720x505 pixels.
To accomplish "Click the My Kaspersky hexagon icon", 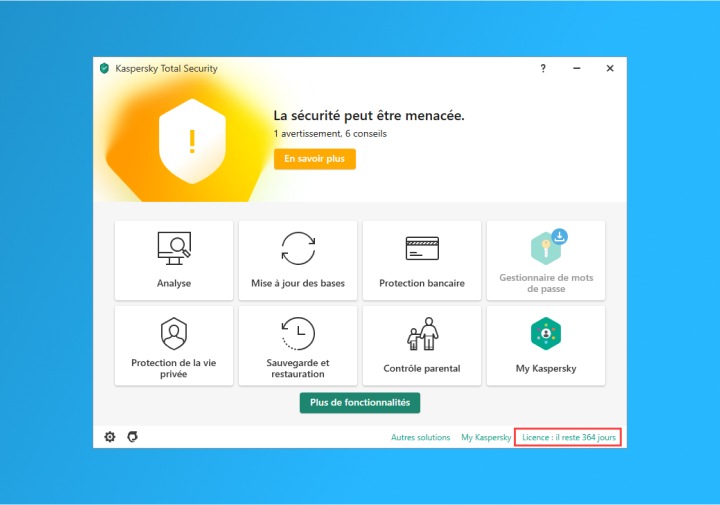I will tap(546, 334).
